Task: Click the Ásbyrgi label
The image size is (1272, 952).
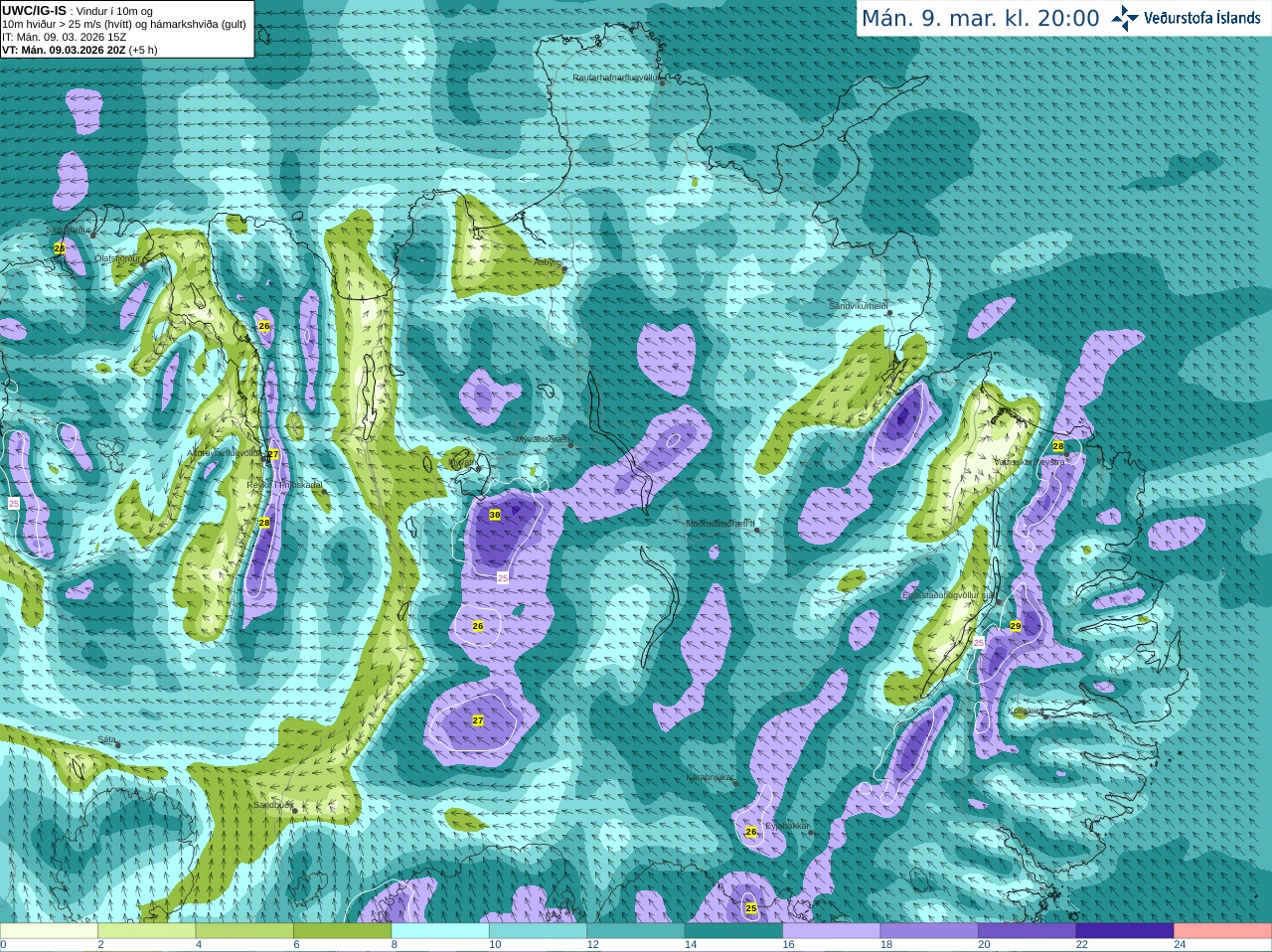Action: pyautogui.click(x=548, y=263)
